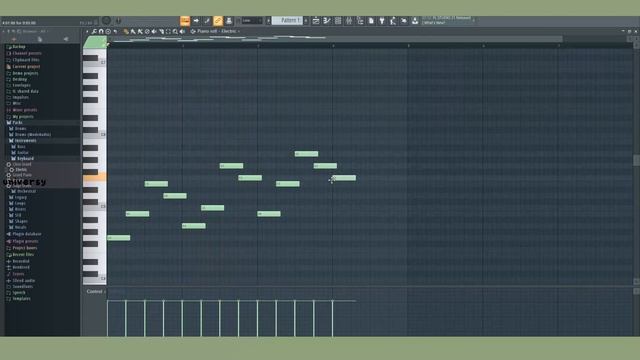
Task: Select the lowest first note in pattern
Action: (119, 238)
